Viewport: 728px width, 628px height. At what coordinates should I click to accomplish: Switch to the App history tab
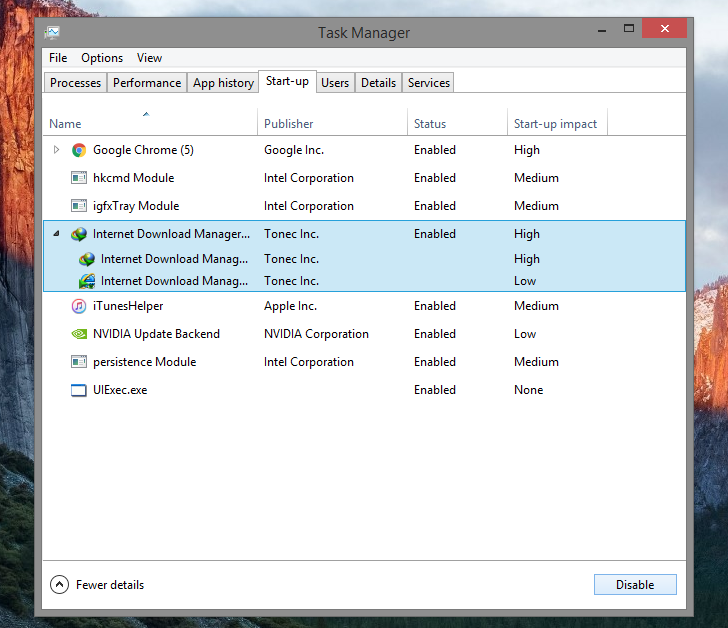[223, 83]
